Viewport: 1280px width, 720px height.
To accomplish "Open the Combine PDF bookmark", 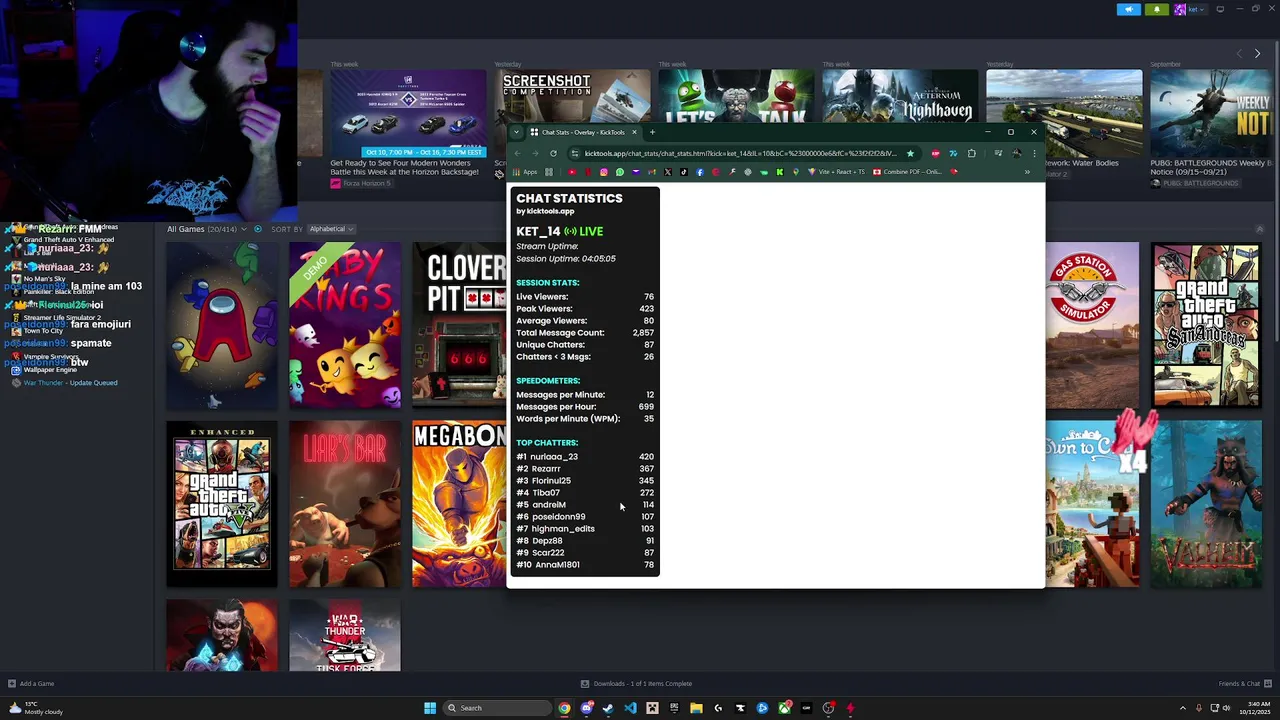I will click(x=908, y=172).
